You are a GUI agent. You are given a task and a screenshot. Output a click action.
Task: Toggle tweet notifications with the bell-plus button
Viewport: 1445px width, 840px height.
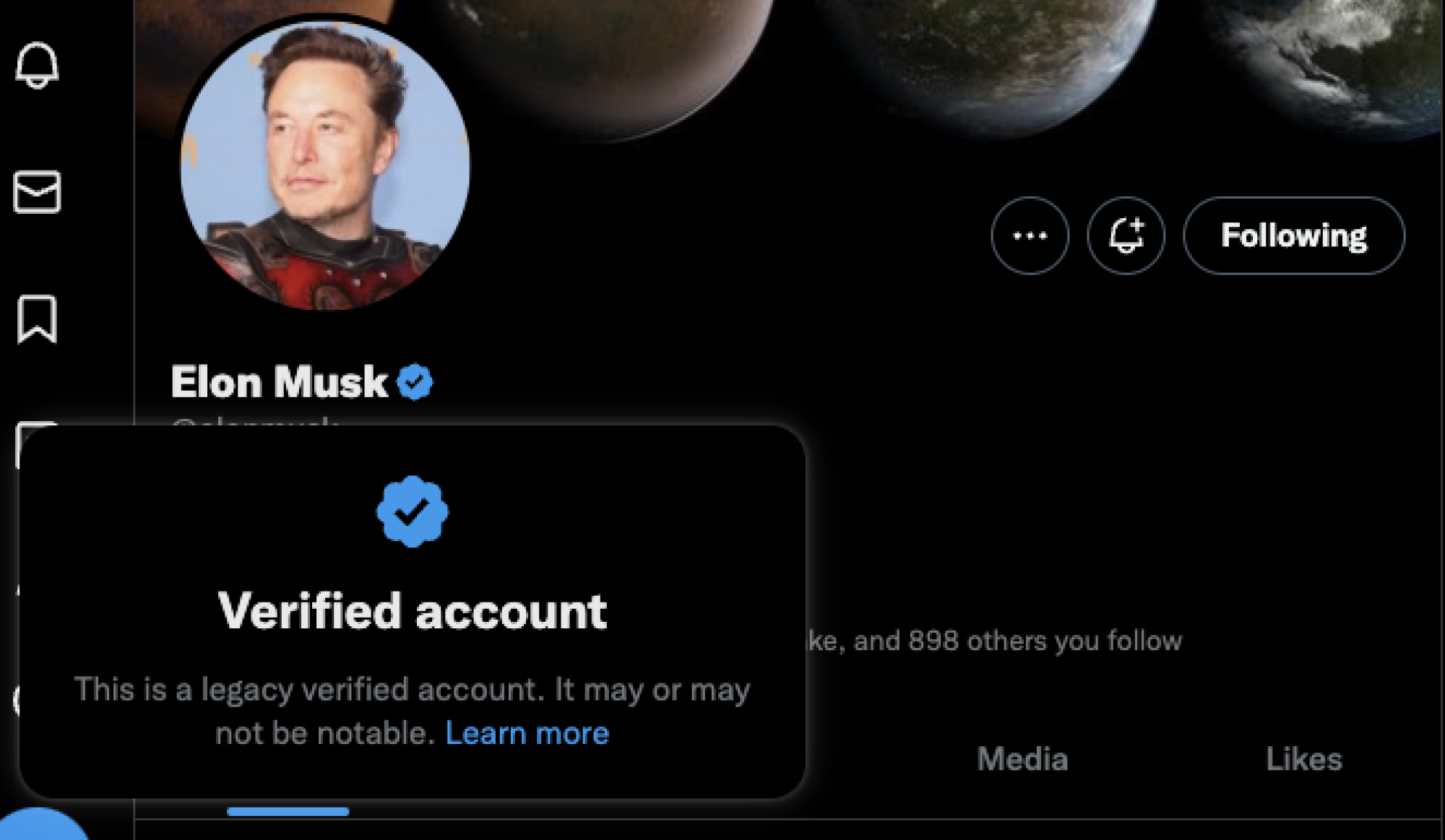coord(1126,235)
